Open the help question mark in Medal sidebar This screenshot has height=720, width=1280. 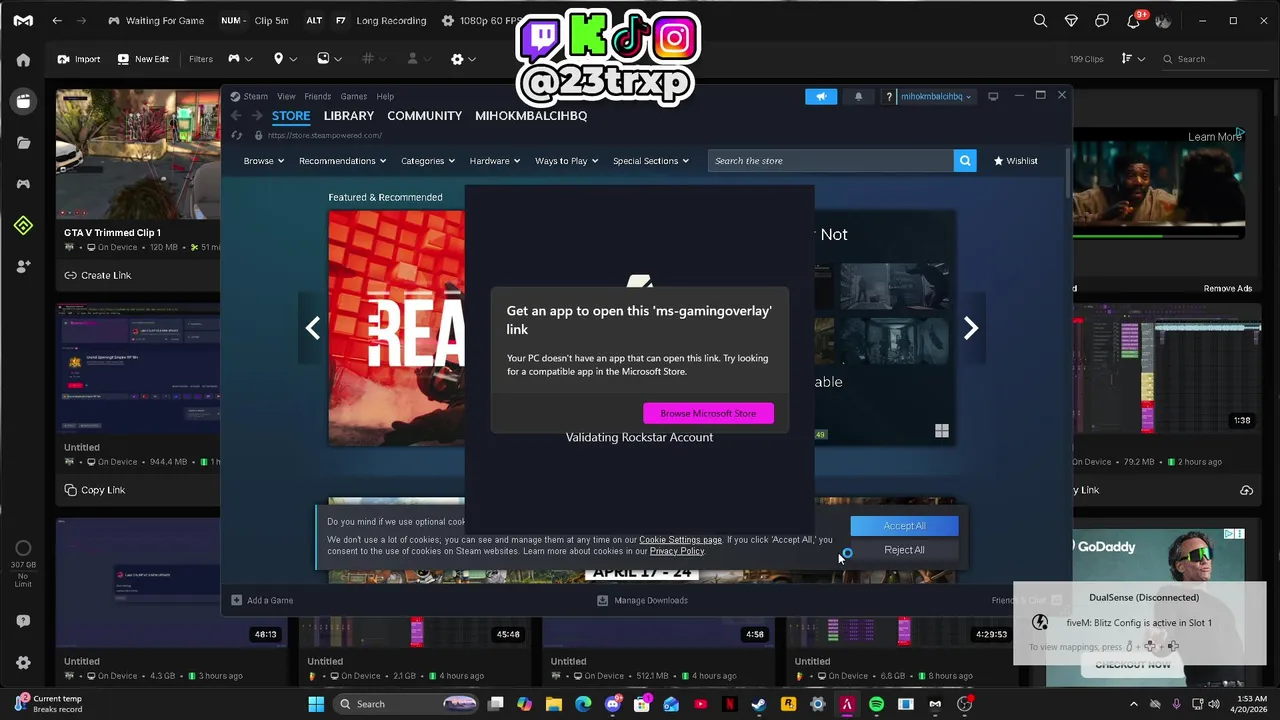pos(23,621)
